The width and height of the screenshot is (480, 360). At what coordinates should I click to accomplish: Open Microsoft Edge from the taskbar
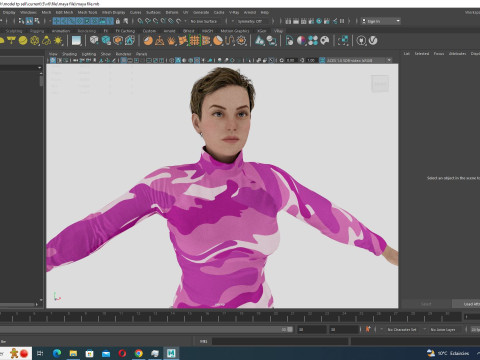(x=57, y=353)
